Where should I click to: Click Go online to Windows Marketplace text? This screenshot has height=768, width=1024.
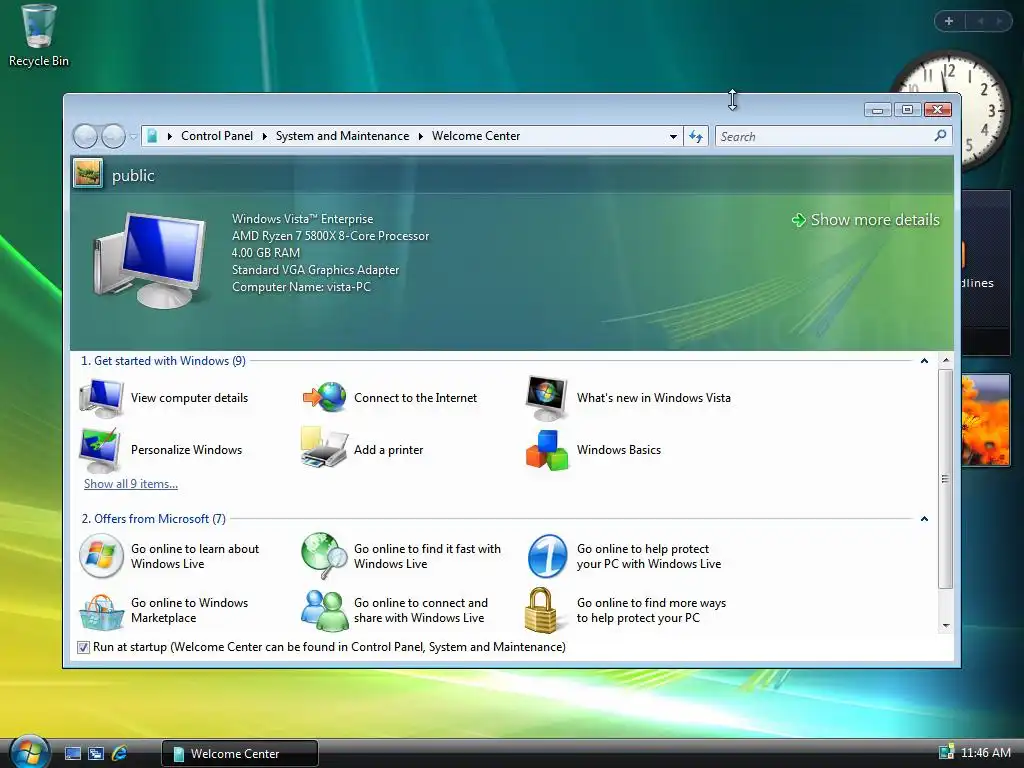[x=189, y=610]
